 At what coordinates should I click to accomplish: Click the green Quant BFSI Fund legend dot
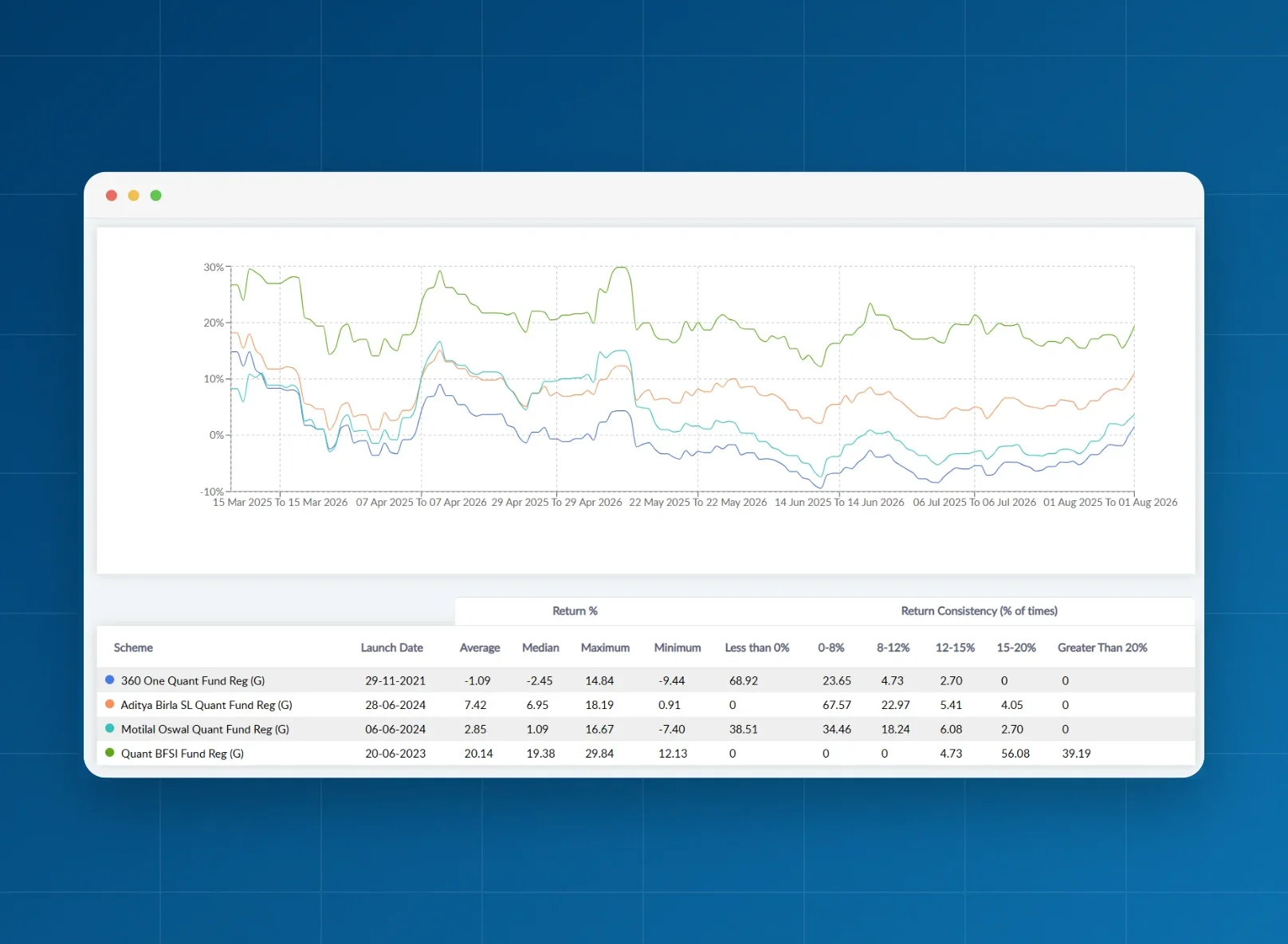pos(110,753)
